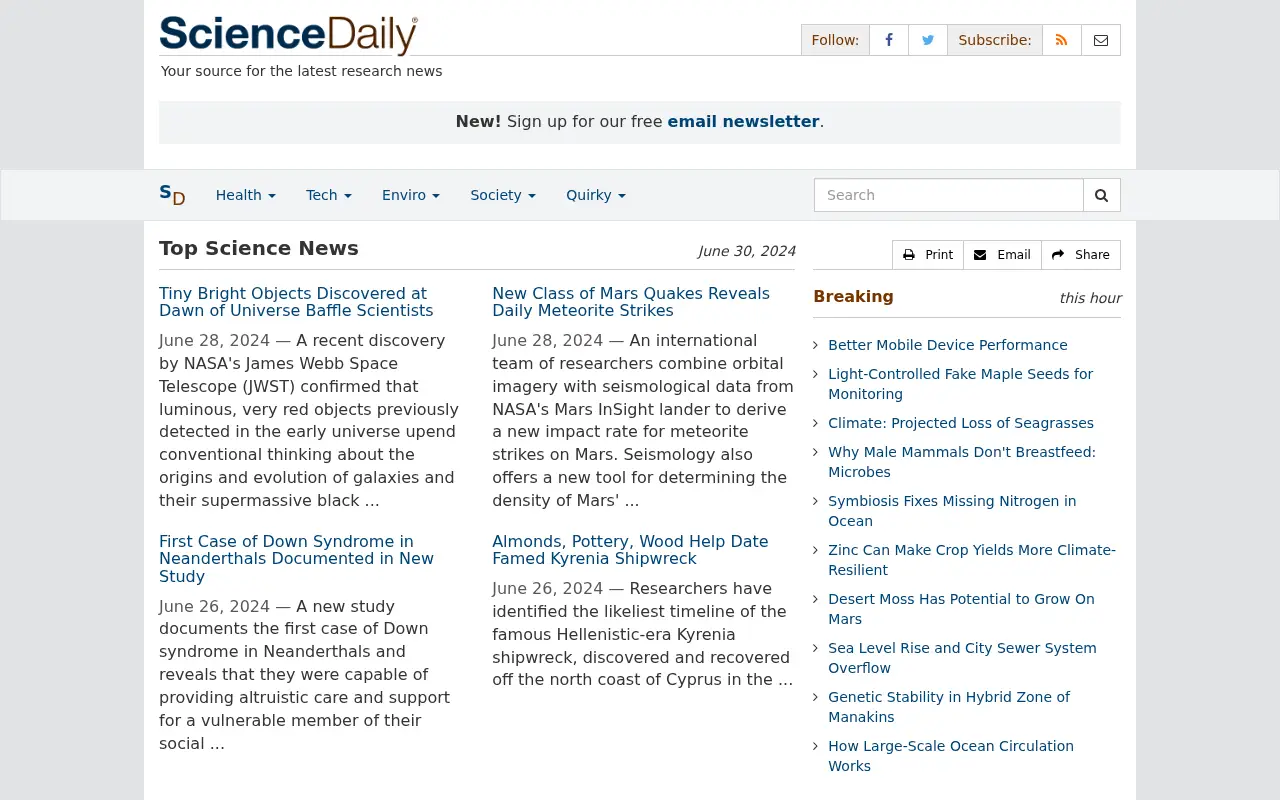Image resolution: width=1280 pixels, height=800 pixels.
Task: Open Zinc Can Make Crop Yields headline
Action: click(972, 560)
